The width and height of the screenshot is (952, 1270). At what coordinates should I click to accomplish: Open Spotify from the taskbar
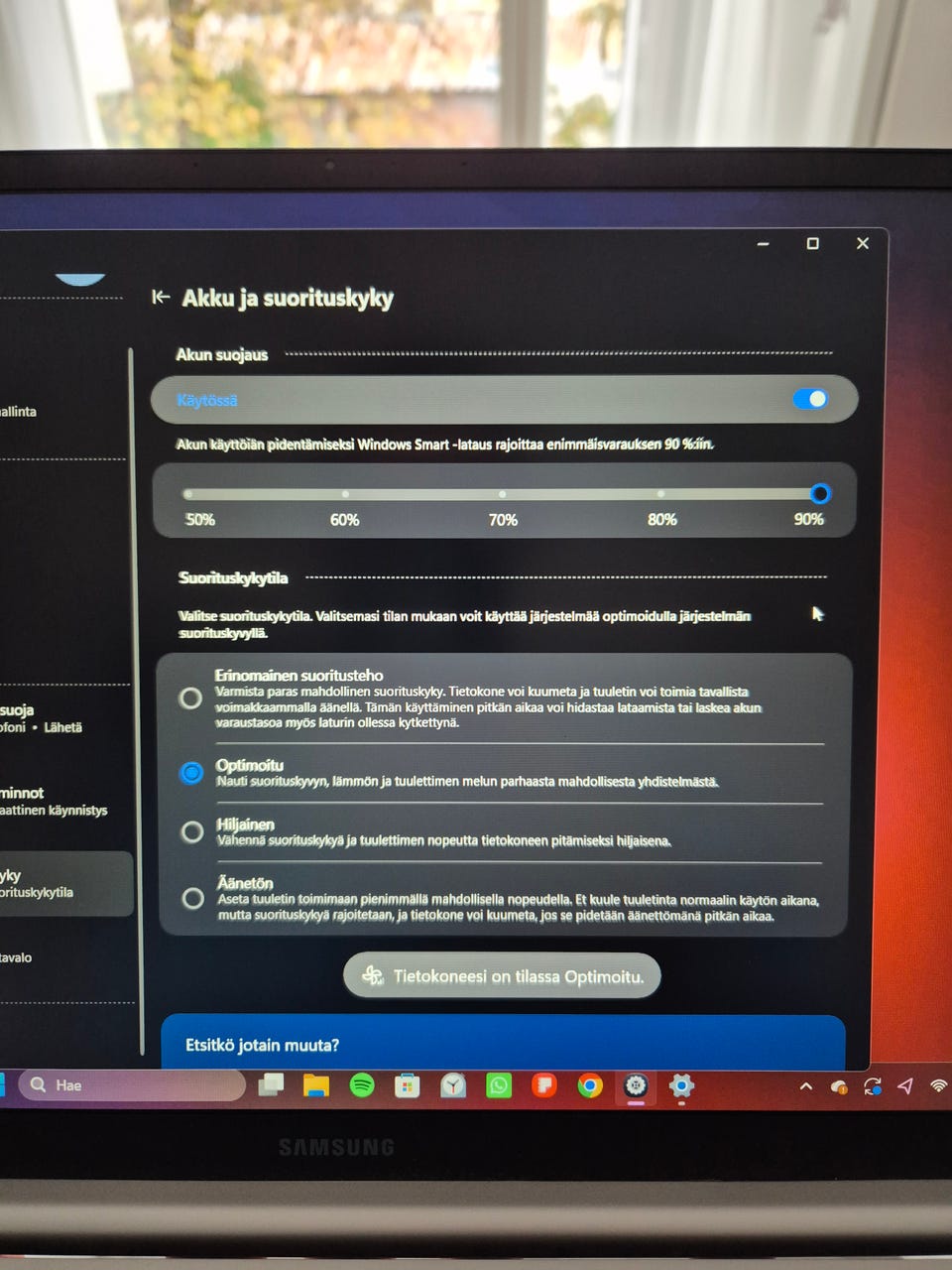(x=362, y=1085)
